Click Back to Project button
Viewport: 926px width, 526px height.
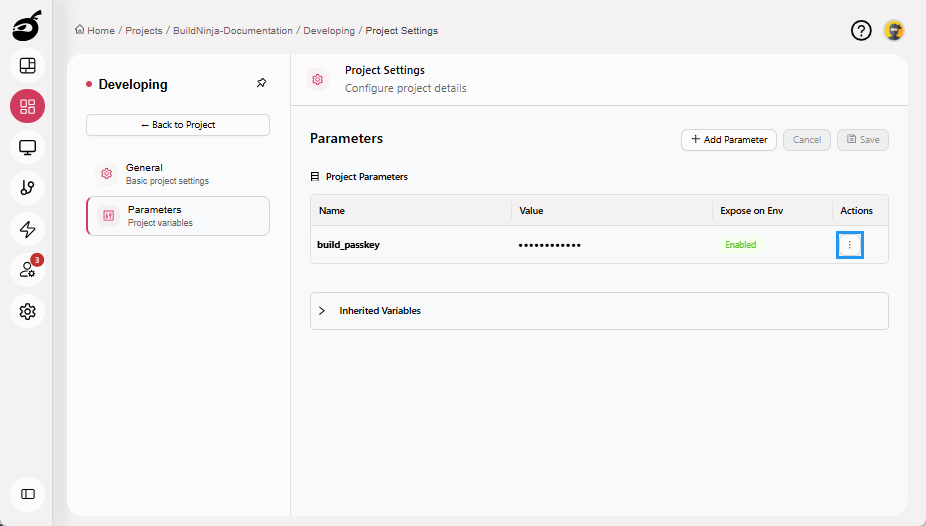[x=178, y=125]
